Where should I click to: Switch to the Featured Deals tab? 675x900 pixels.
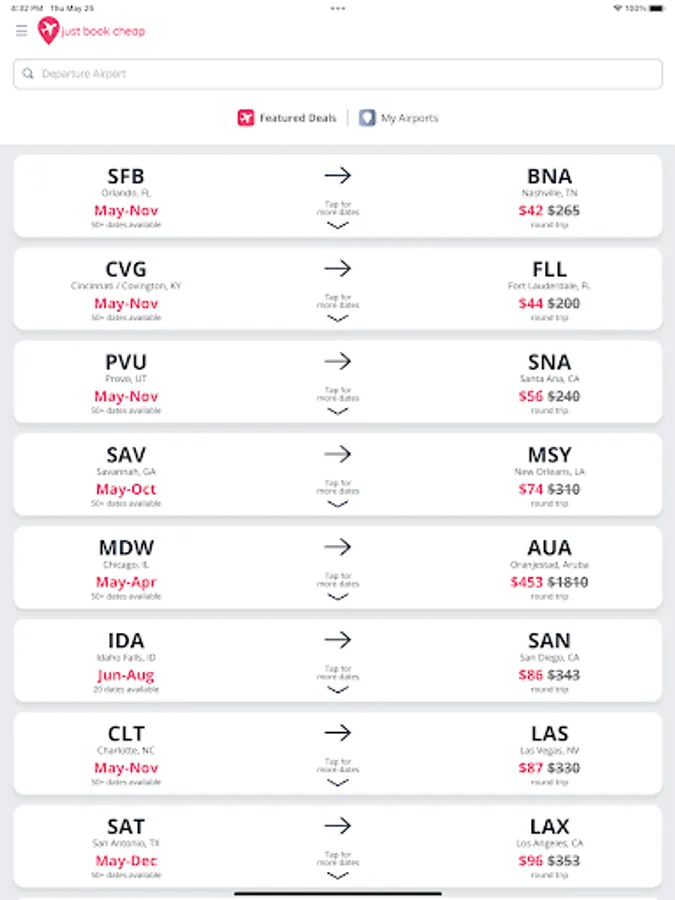(x=297, y=118)
